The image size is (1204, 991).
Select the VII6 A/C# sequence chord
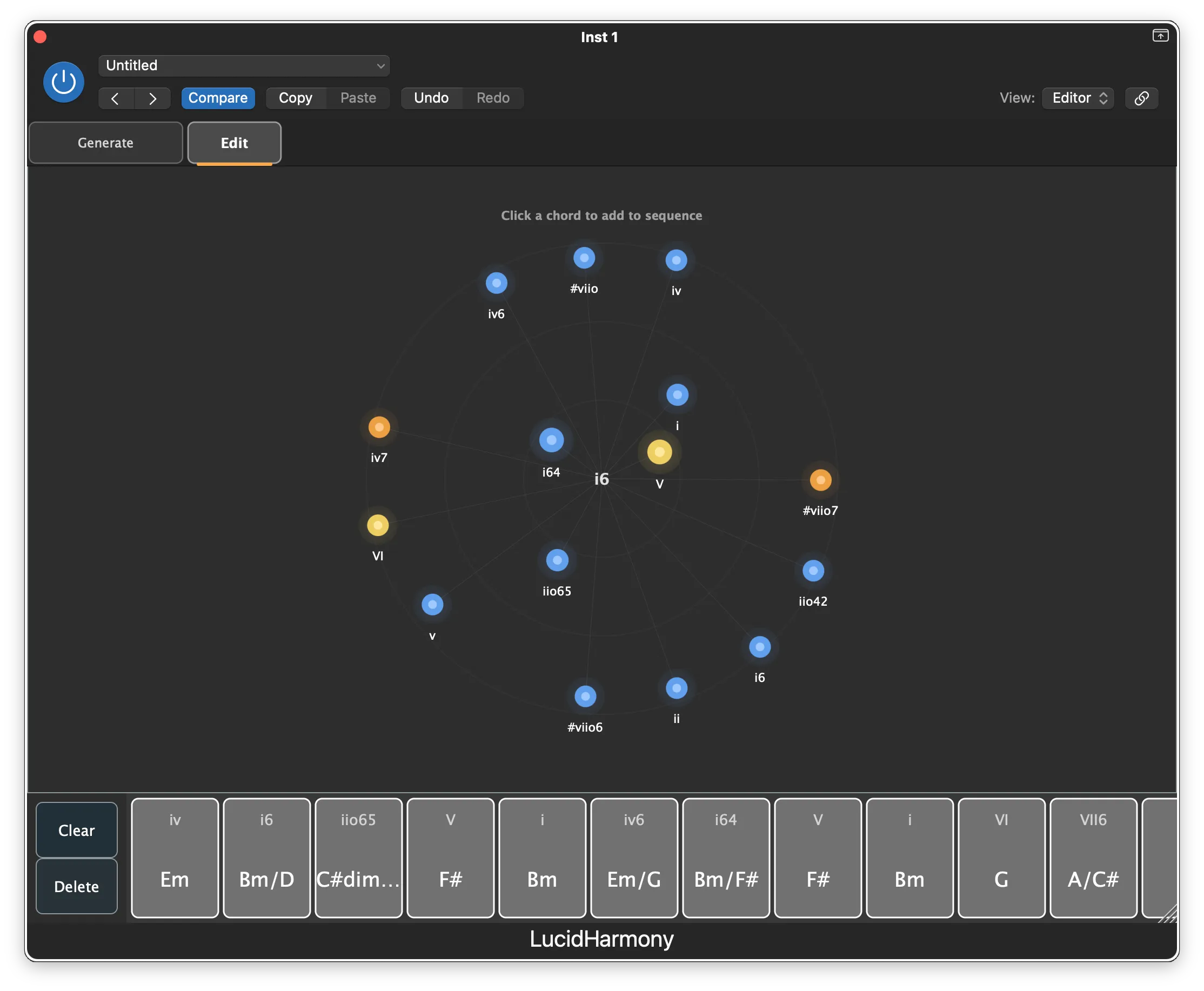click(1094, 858)
